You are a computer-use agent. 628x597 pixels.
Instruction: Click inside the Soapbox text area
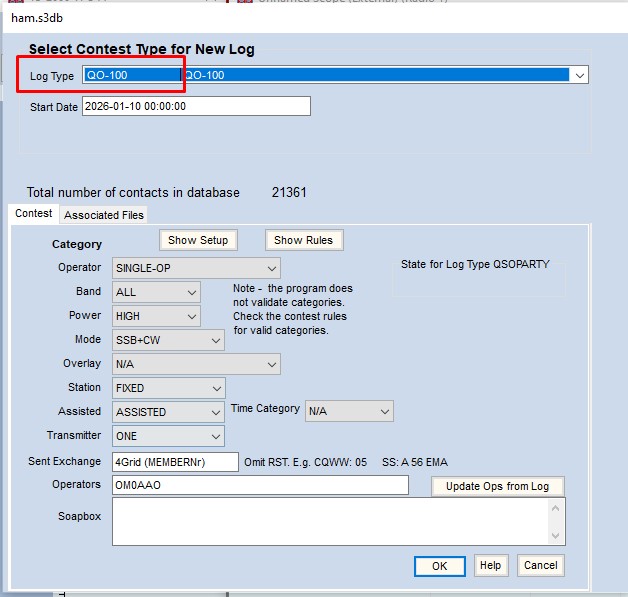click(x=330, y=521)
